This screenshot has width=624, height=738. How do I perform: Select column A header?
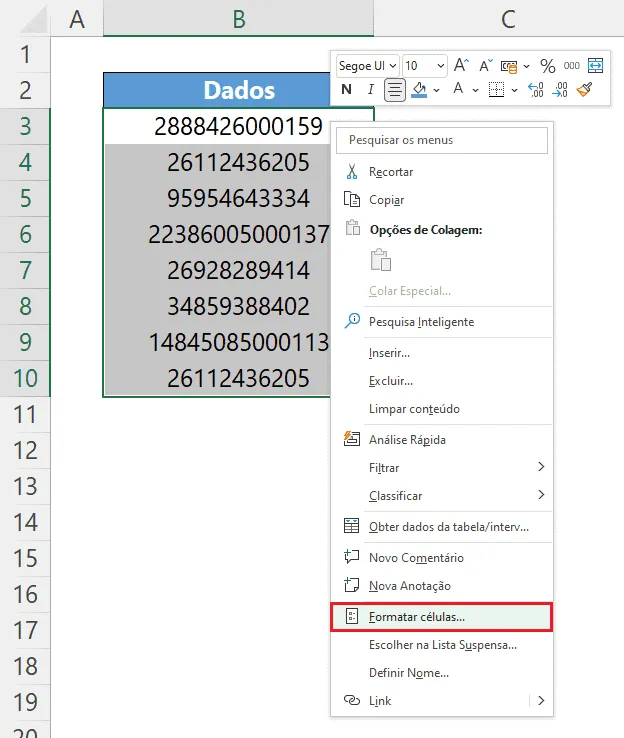click(77, 19)
